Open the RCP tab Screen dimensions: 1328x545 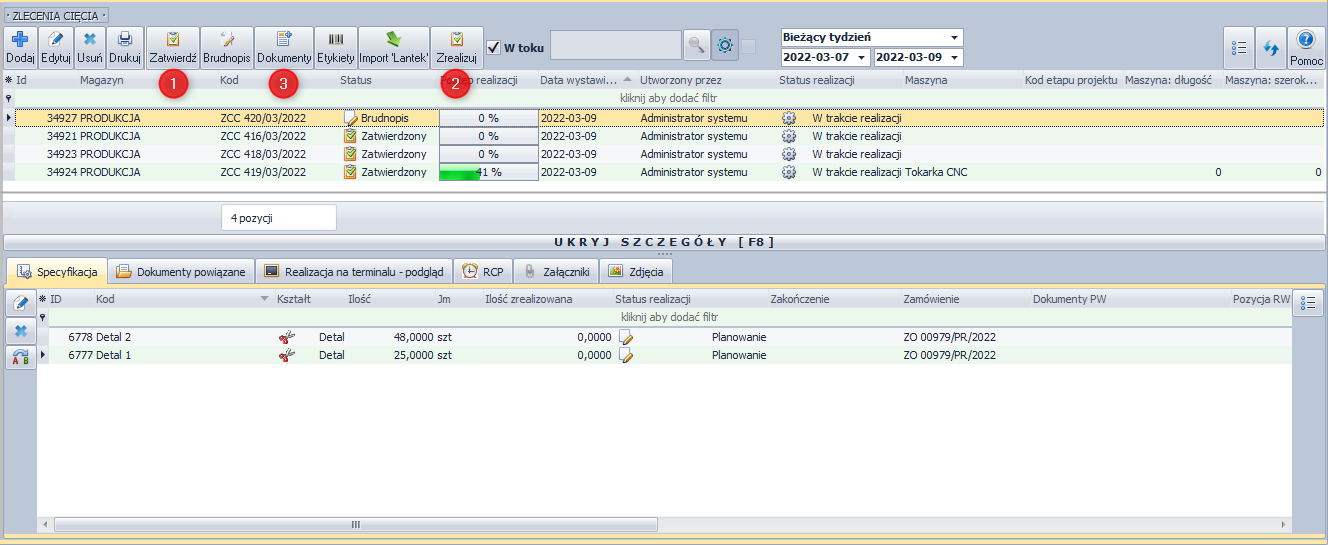pyautogui.click(x=482, y=271)
